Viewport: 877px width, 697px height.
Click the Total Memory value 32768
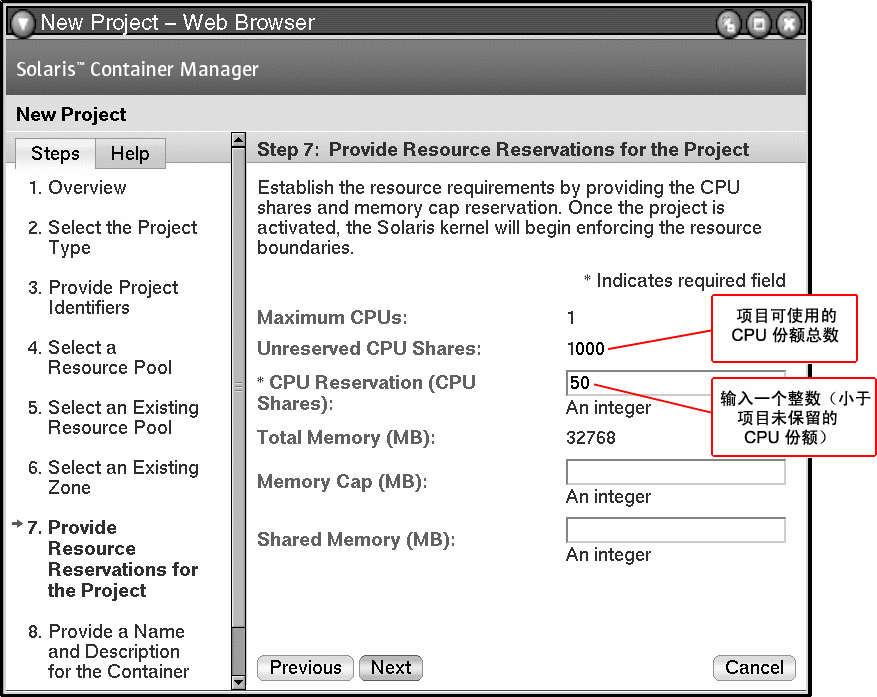point(591,437)
